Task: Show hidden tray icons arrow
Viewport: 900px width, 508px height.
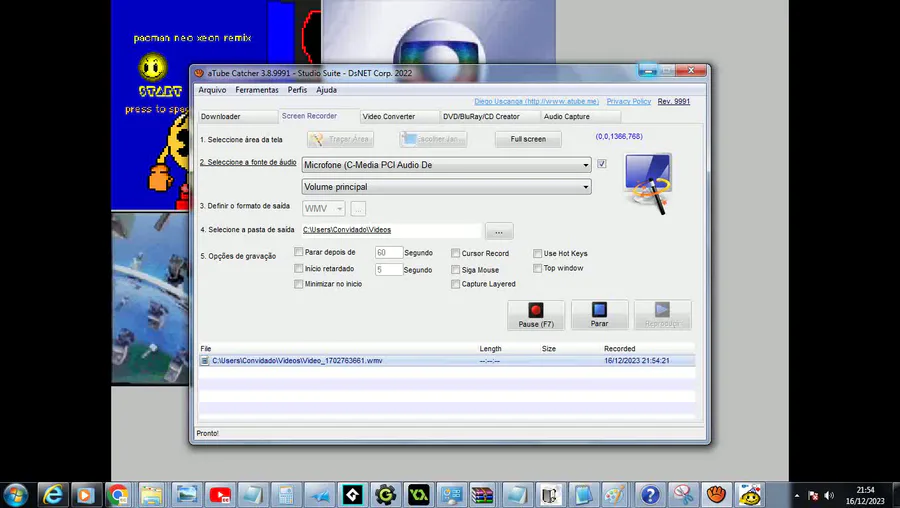Action: (797, 495)
